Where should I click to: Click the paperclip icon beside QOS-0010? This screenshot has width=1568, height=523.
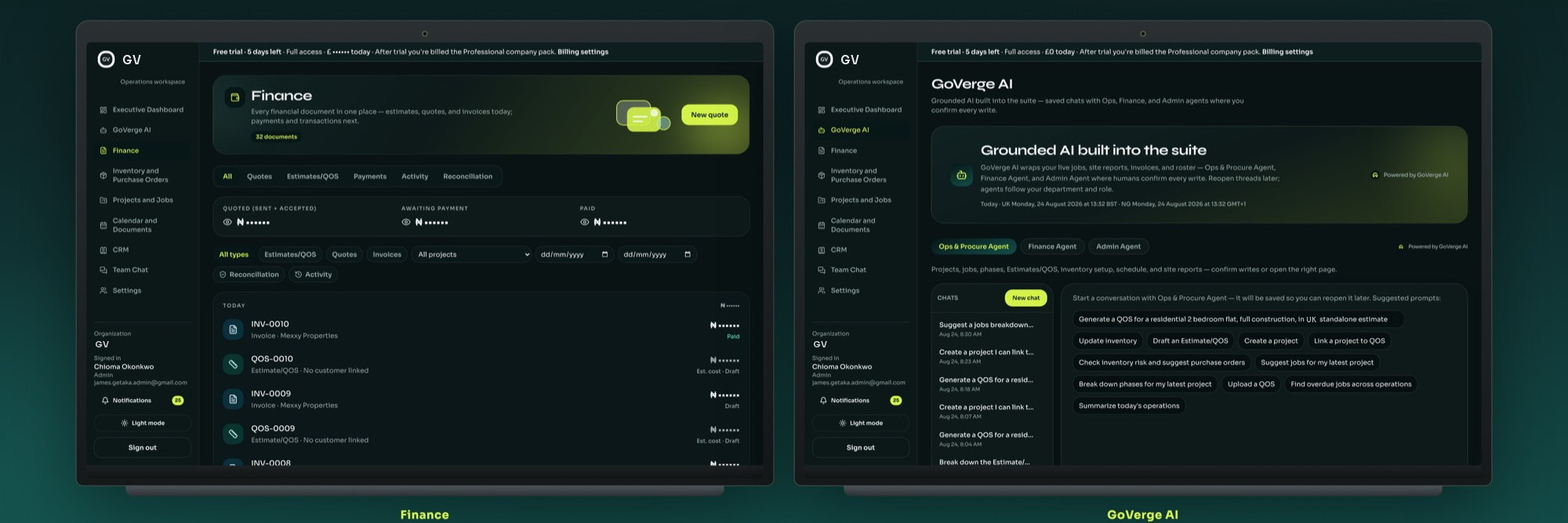[x=233, y=364]
